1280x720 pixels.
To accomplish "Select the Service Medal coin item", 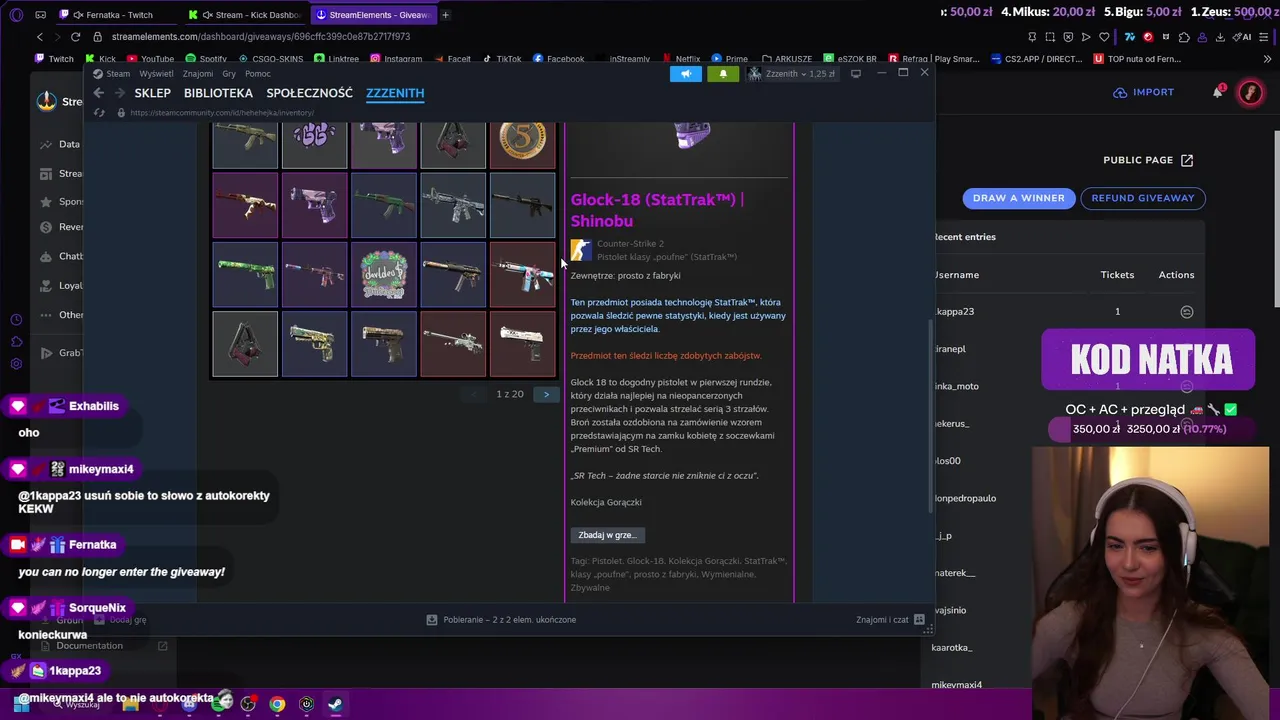I will point(522,143).
